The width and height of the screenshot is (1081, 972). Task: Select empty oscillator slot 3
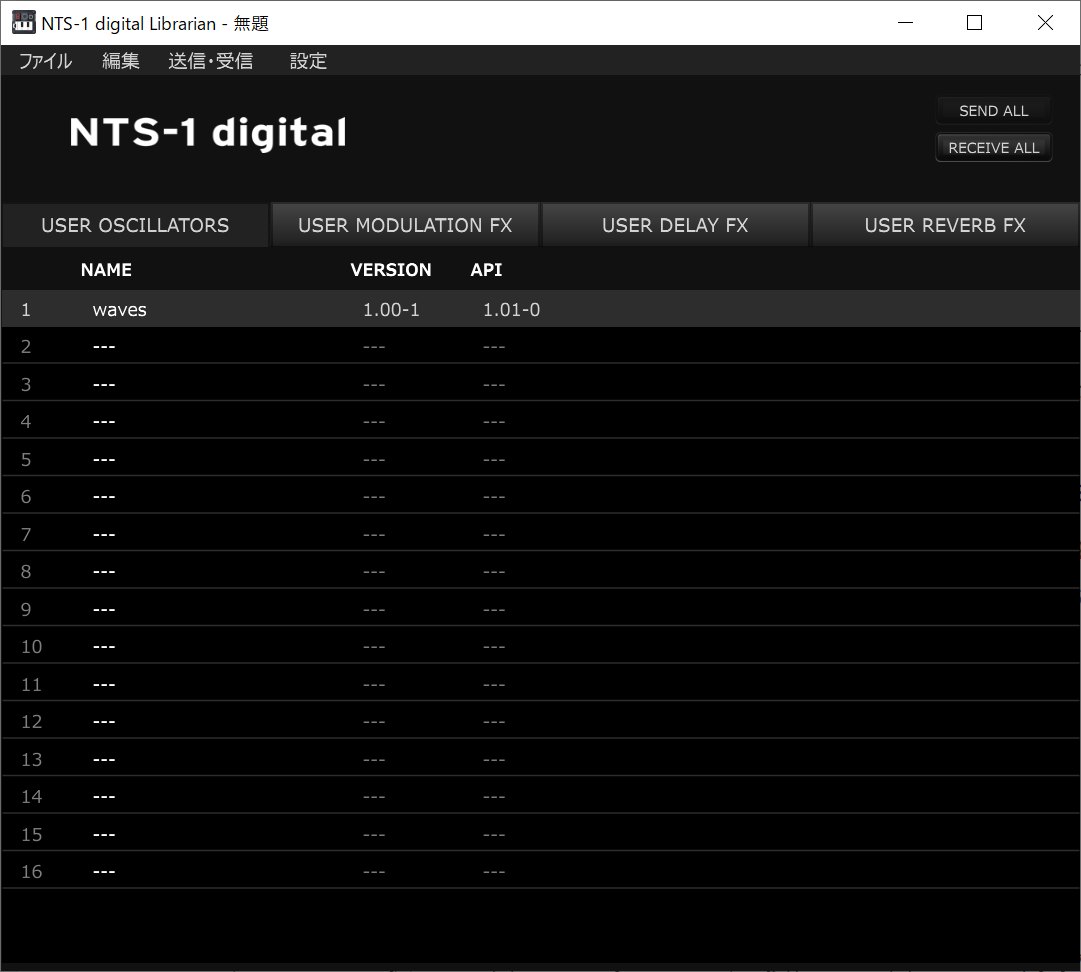pyautogui.click(x=540, y=384)
